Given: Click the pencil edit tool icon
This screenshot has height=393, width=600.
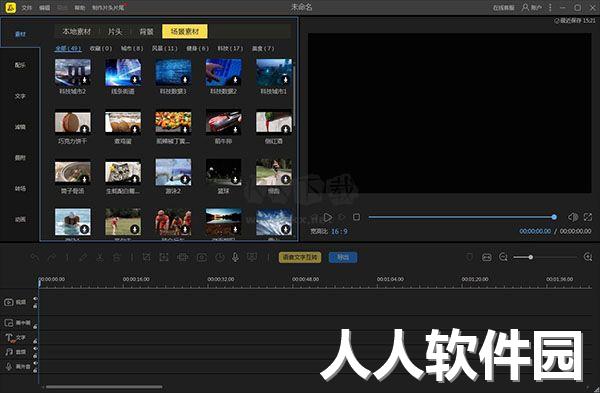Looking at the screenshot, I should point(83,258).
